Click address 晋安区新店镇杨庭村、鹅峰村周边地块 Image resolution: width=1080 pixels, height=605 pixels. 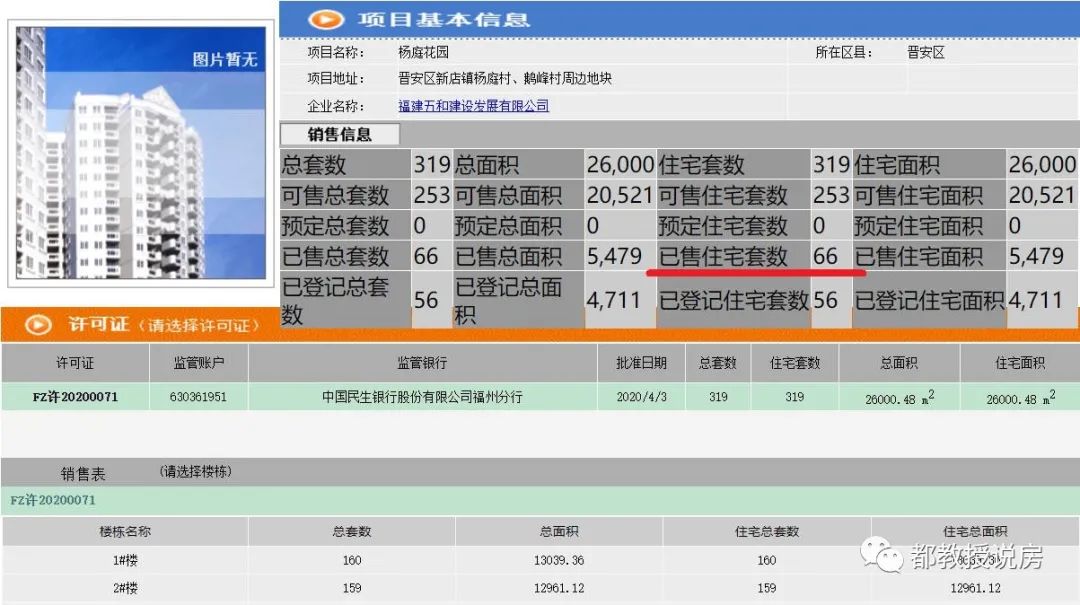point(505,79)
